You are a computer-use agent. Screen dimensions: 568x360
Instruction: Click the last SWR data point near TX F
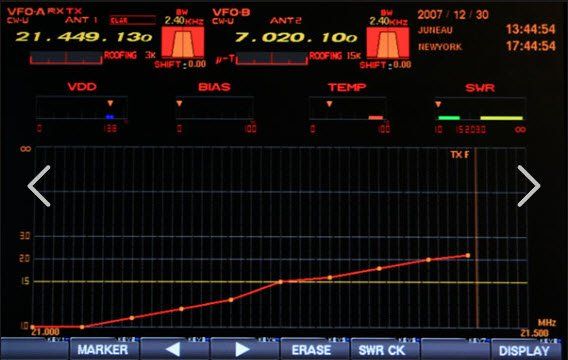tap(468, 256)
